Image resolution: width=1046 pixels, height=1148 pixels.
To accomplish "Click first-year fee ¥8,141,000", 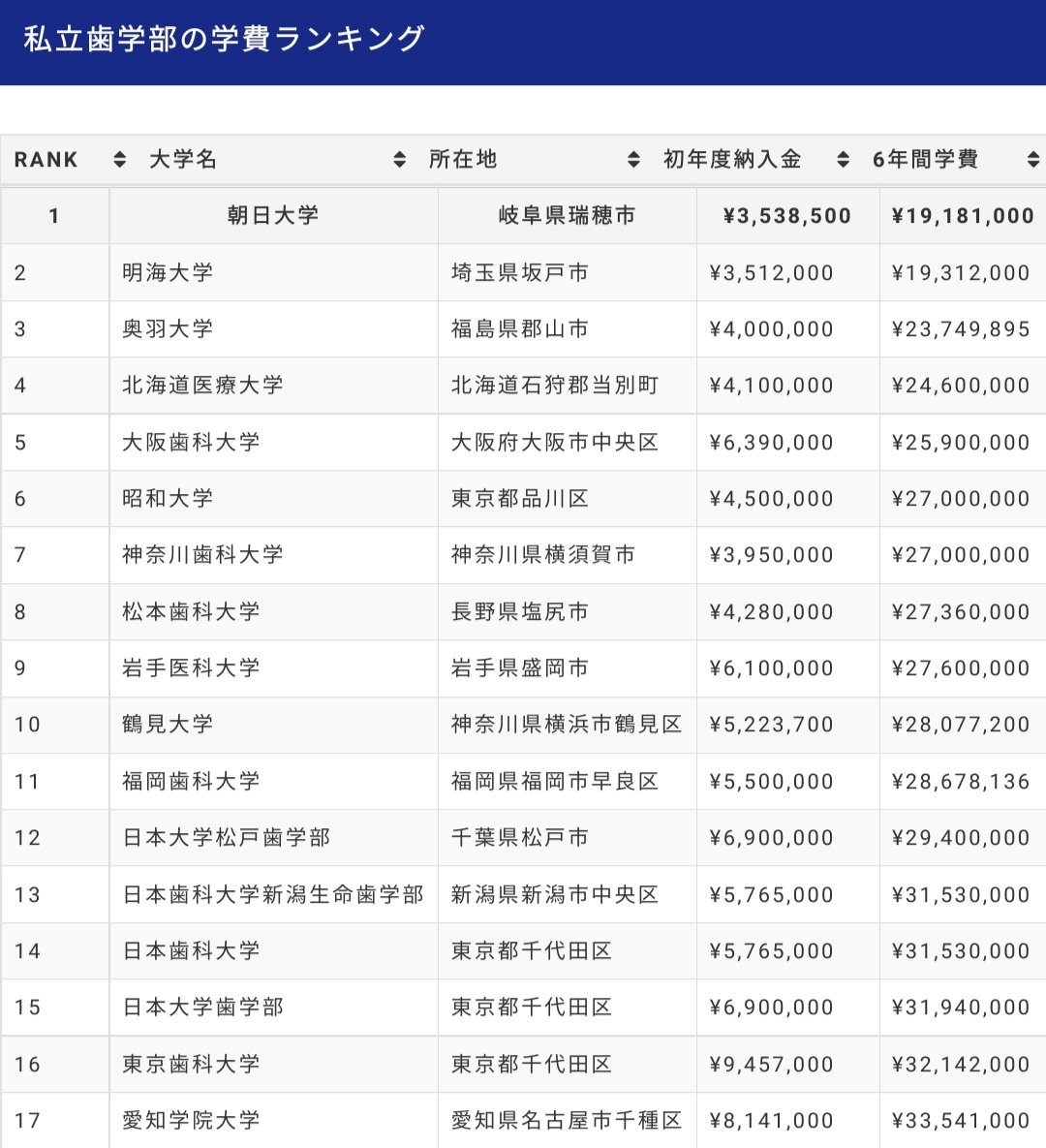I will tap(772, 1121).
